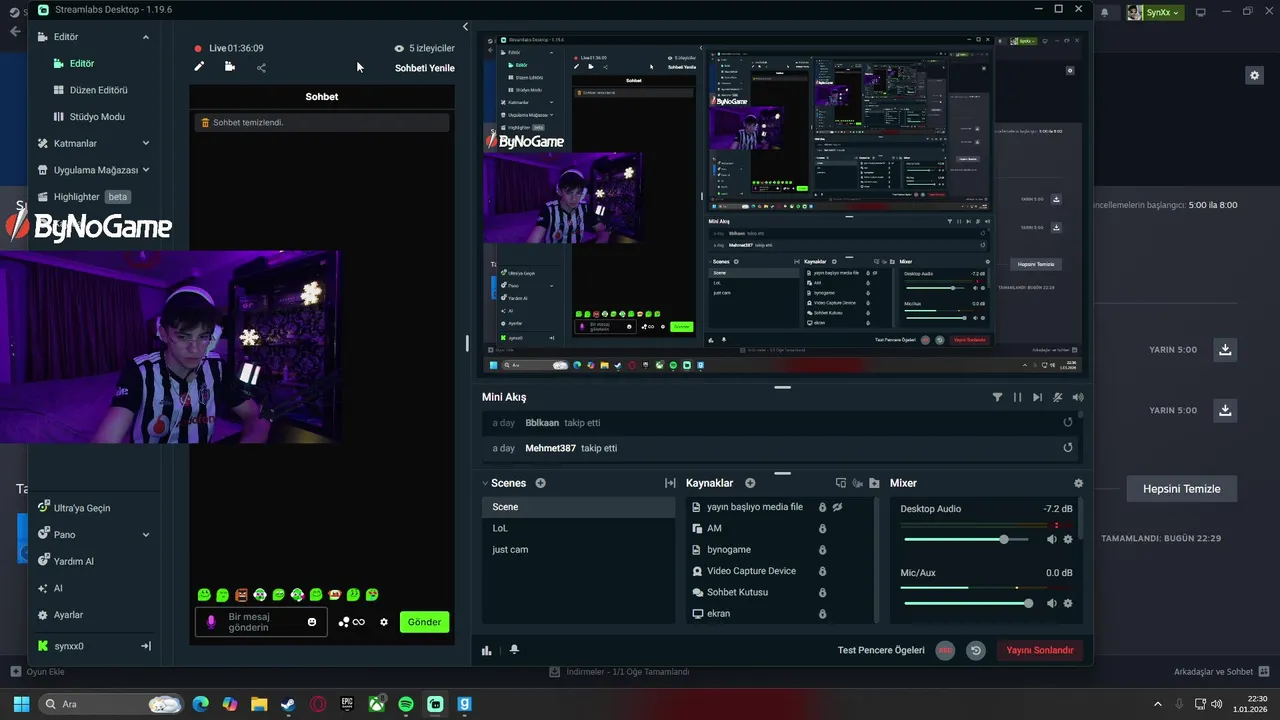The height and width of the screenshot is (720, 1280).
Task: Add a new source in Kaynaklar
Action: pos(750,483)
